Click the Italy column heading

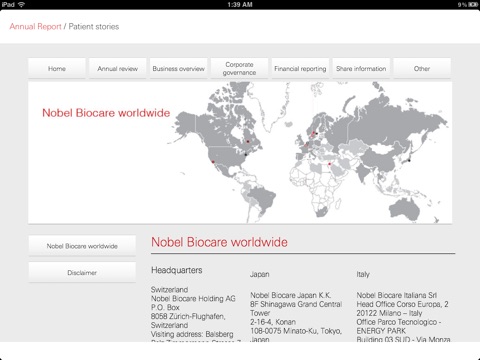click(363, 274)
